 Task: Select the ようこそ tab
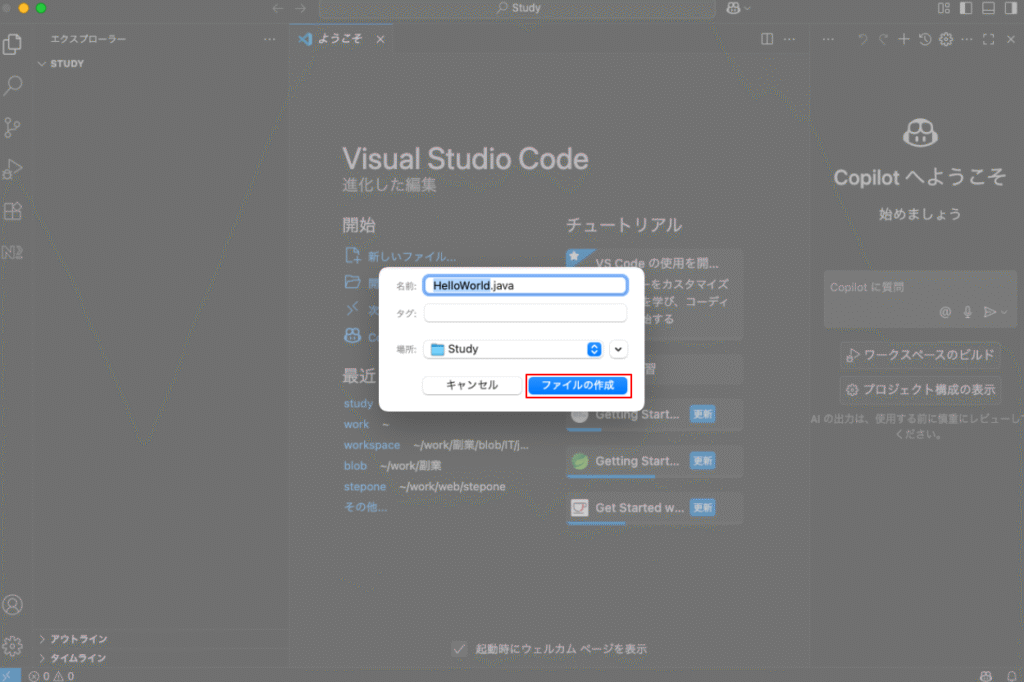pyautogui.click(x=340, y=39)
